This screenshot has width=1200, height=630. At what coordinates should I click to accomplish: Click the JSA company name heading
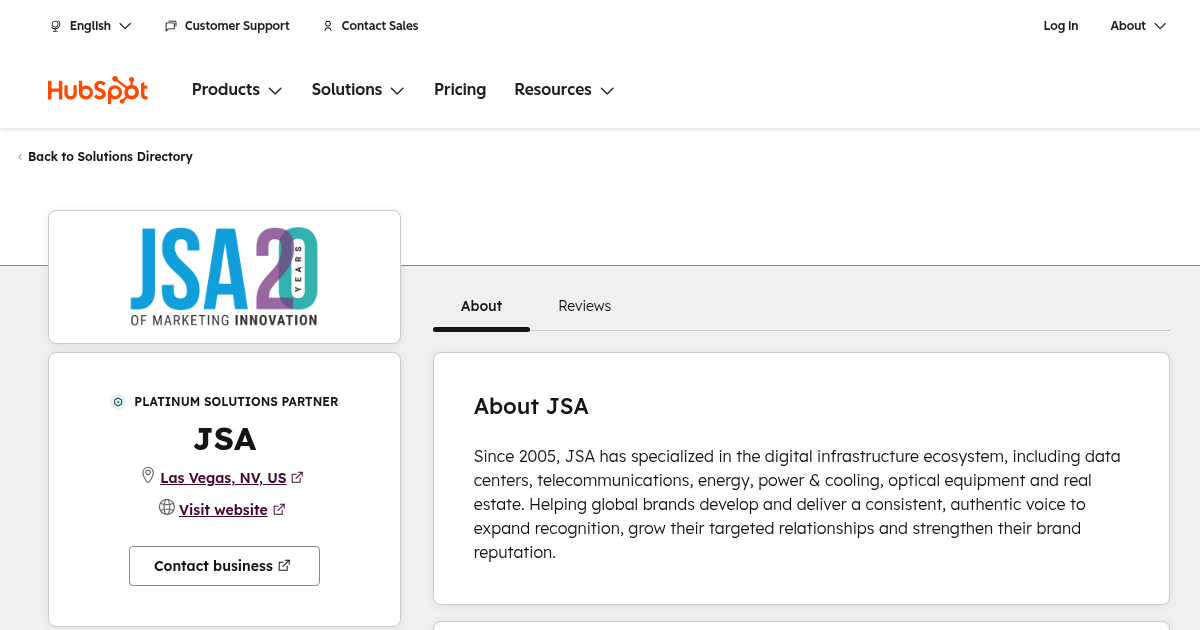click(x=225, y=439)
